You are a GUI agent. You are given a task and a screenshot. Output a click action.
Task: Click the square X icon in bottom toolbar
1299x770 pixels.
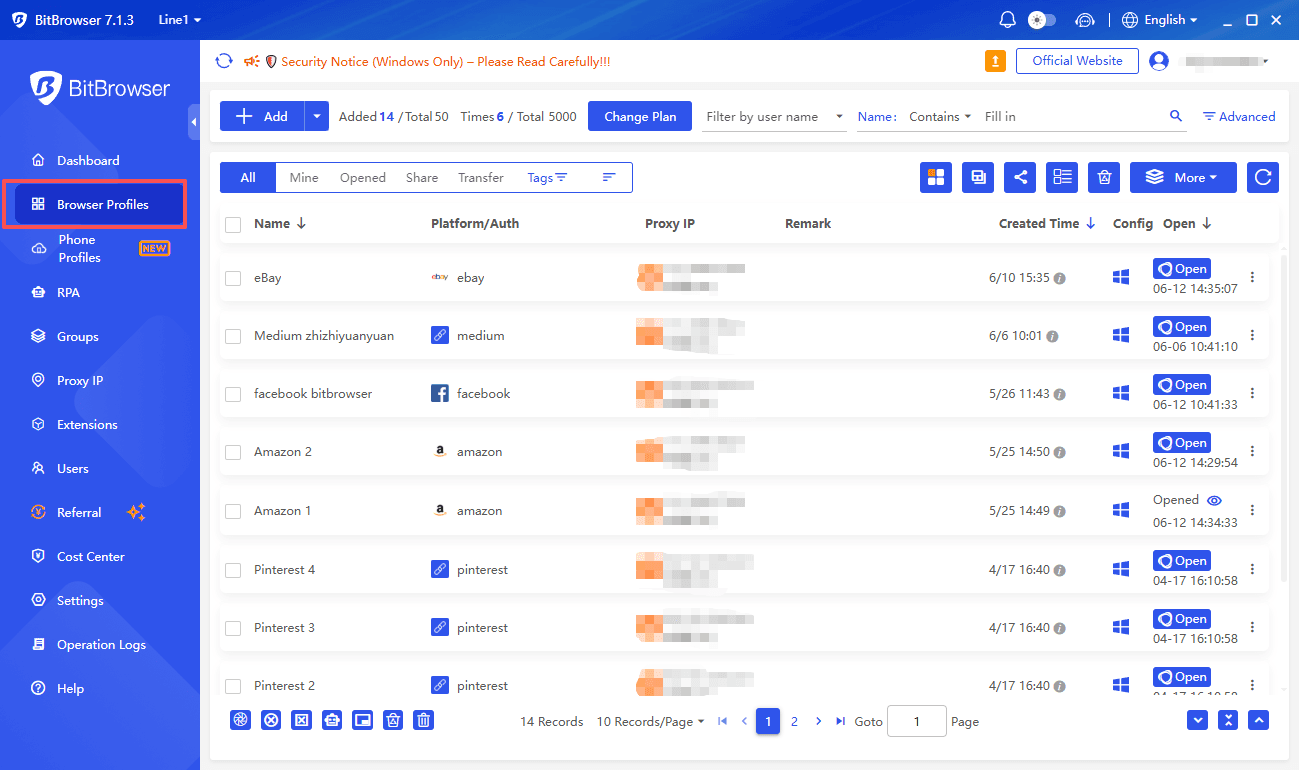(x=301, y=720)
